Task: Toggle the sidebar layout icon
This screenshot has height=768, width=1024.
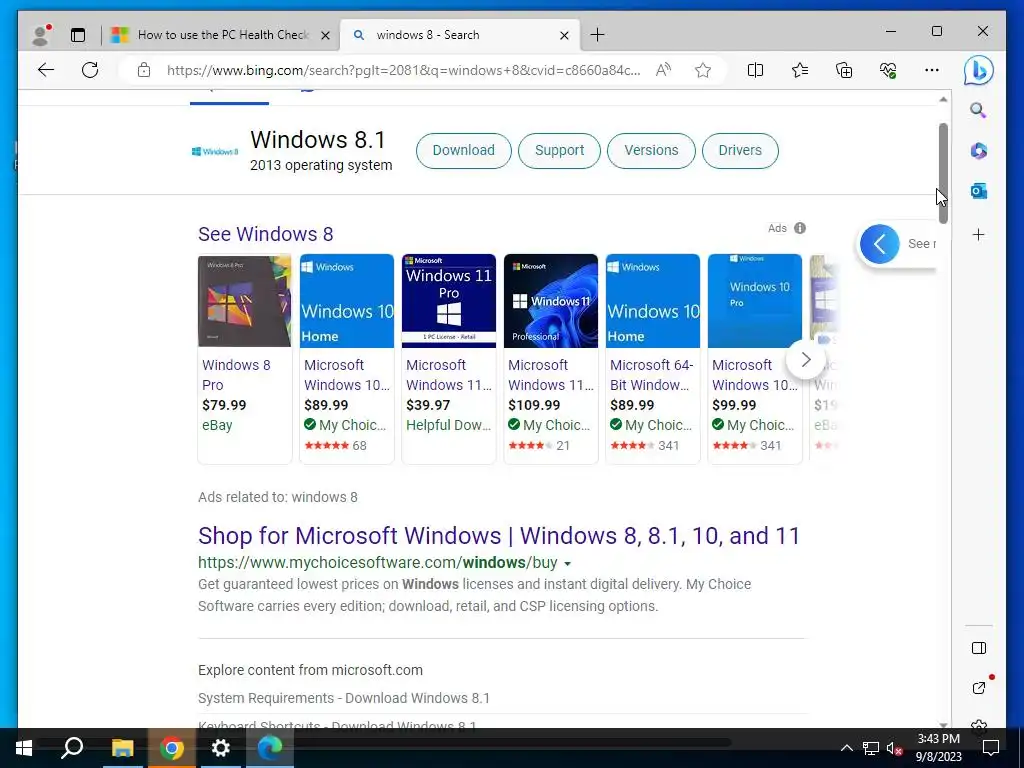Action: [978, 648]
